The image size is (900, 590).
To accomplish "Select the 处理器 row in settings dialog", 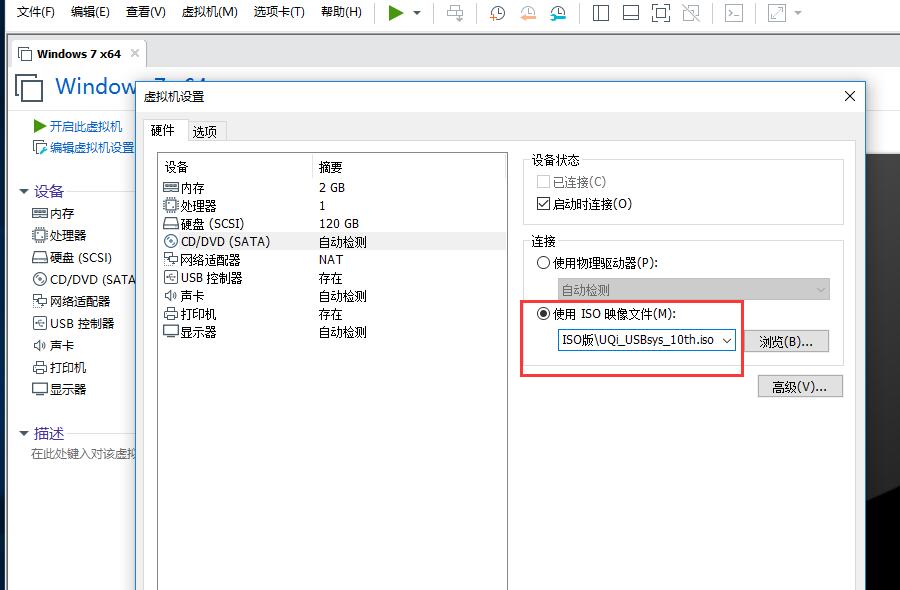I will click(333, 205).
